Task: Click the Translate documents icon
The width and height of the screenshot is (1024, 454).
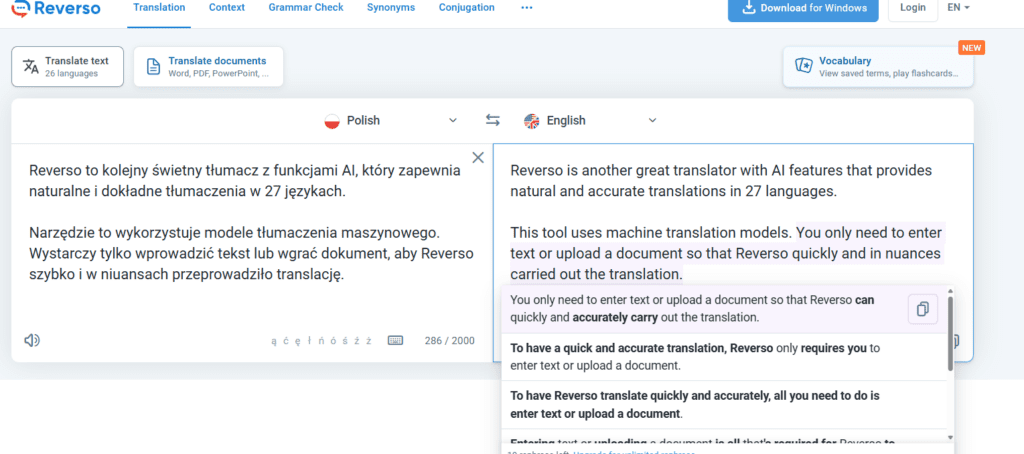Action: pyautogui.click(x=154, y=67)
